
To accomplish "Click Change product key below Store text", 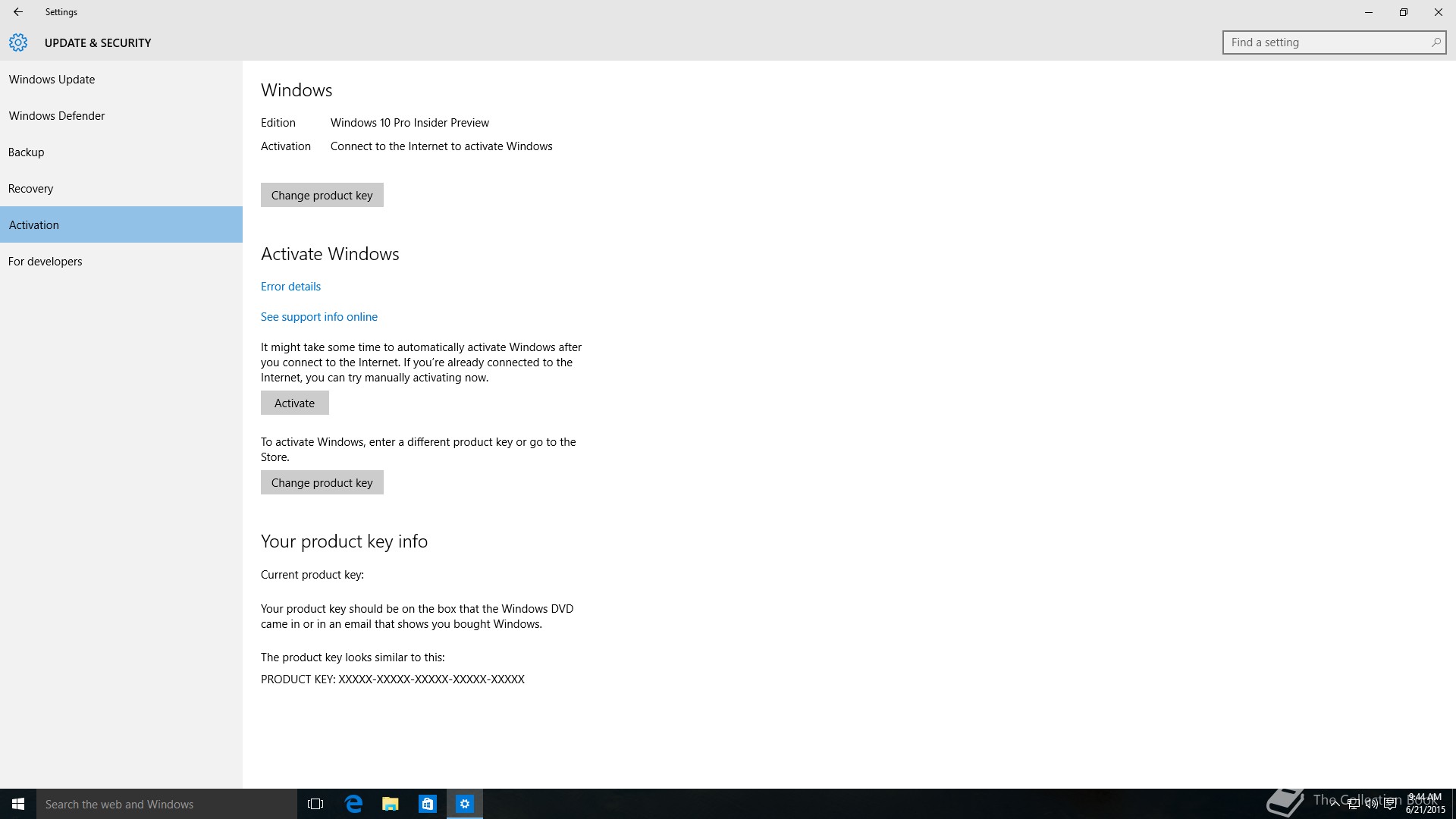I will pos(322,482).
